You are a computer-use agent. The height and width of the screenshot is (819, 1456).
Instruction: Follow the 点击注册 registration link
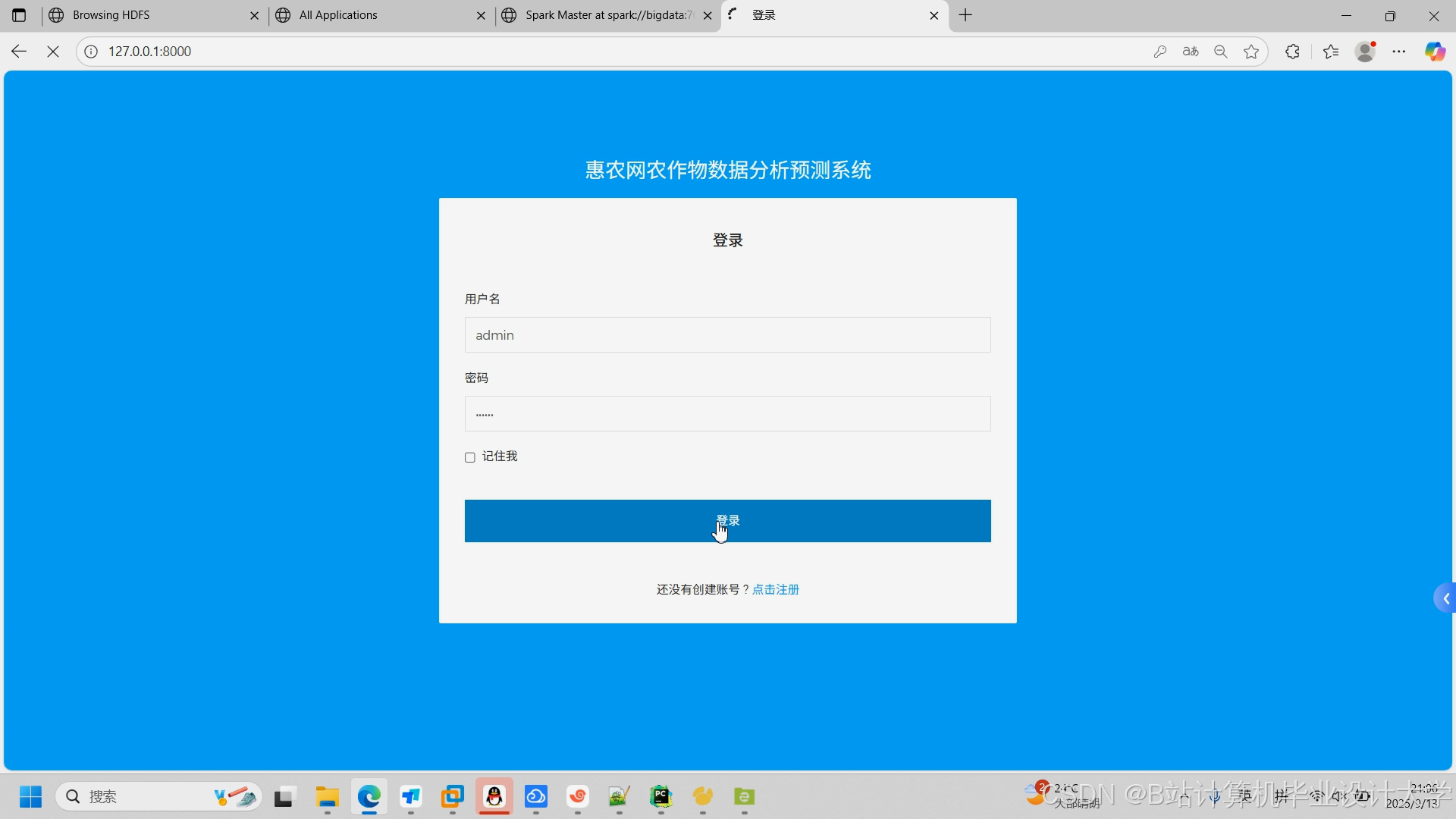[776, 589]
